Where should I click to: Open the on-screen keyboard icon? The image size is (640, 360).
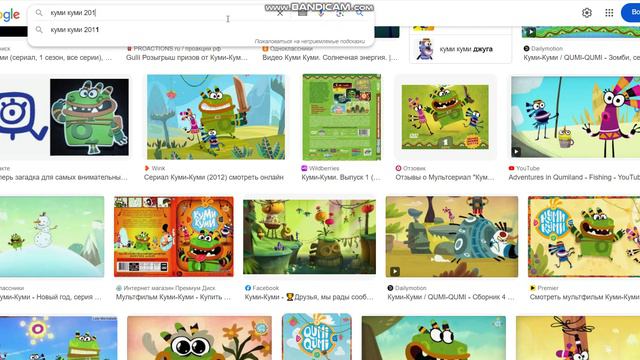click(x=302, y=13)
